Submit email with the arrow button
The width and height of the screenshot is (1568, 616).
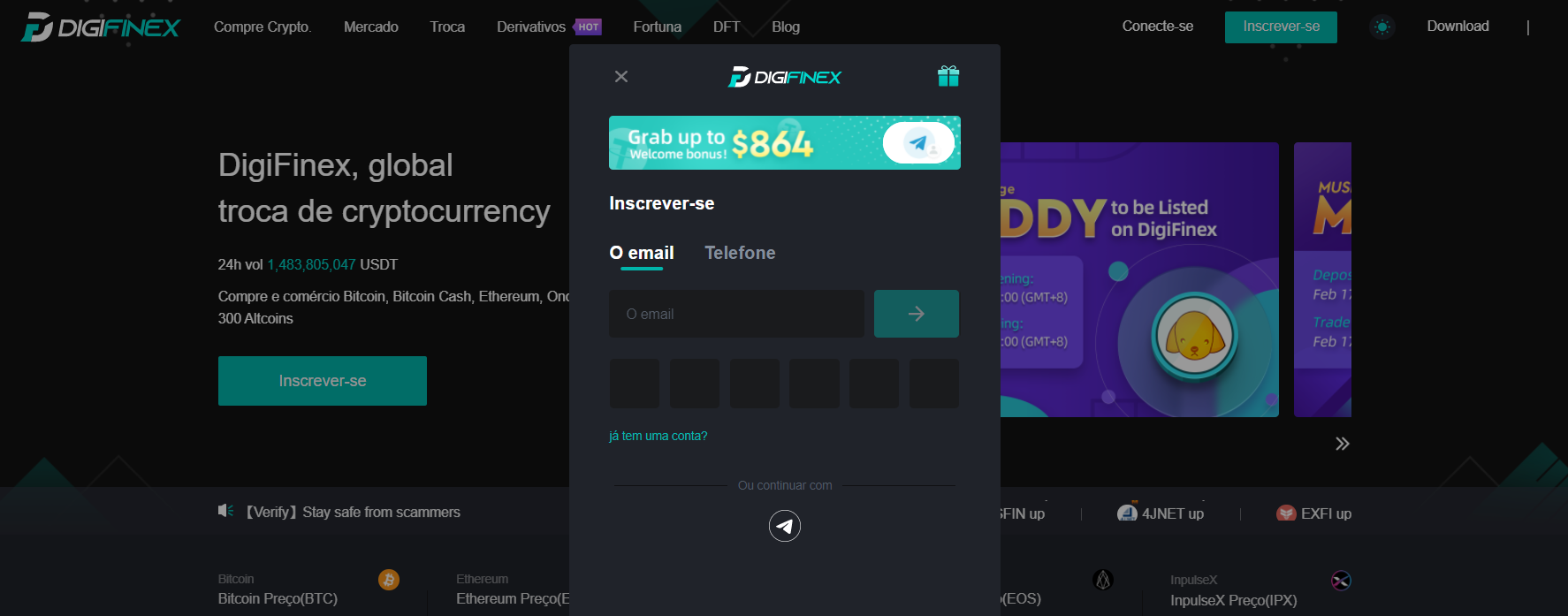(x=917, y=314)
